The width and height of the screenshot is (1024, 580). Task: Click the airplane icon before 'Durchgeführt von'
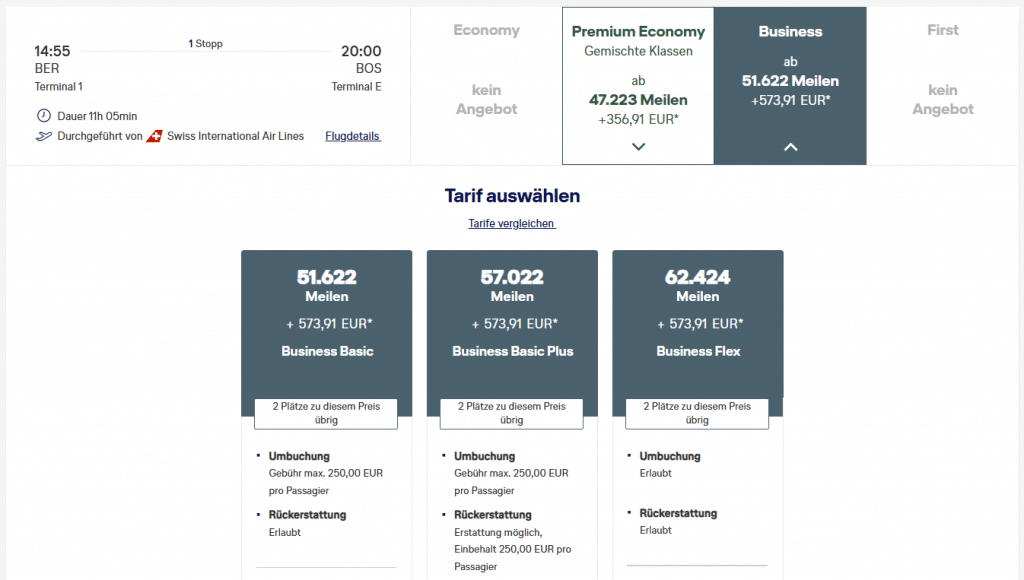[43, 136]
